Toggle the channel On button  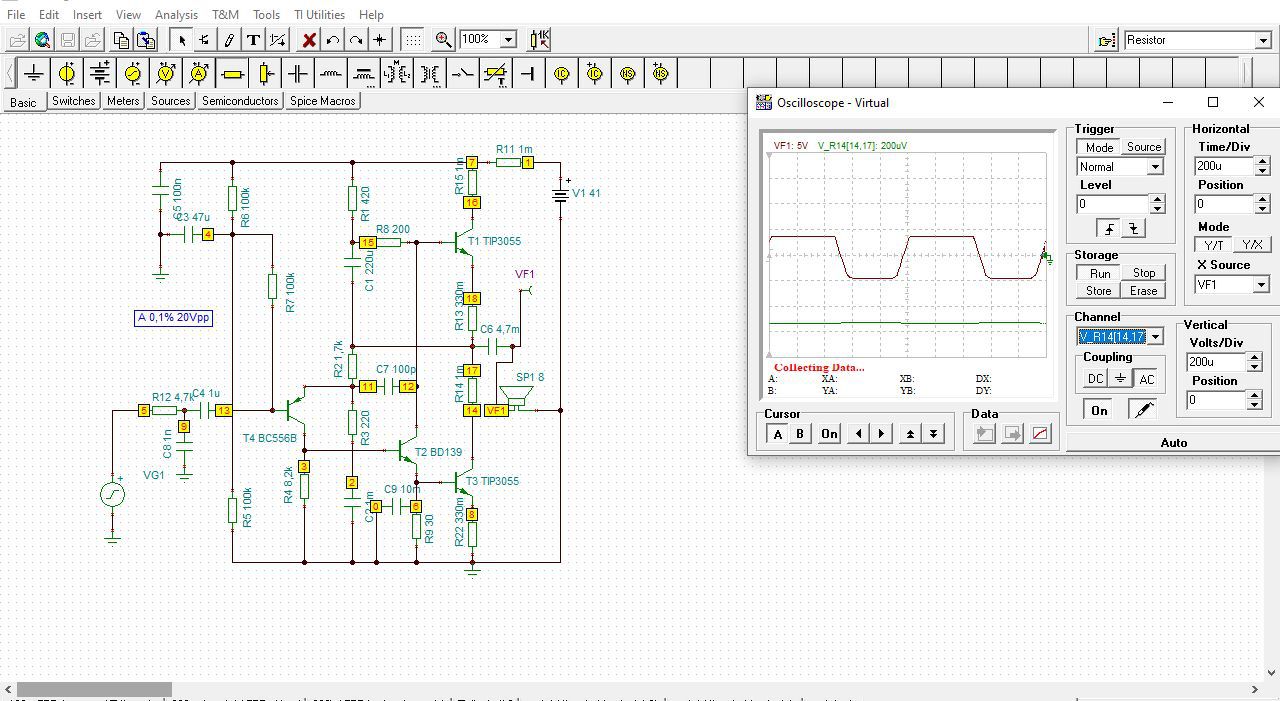(1099, 410)
